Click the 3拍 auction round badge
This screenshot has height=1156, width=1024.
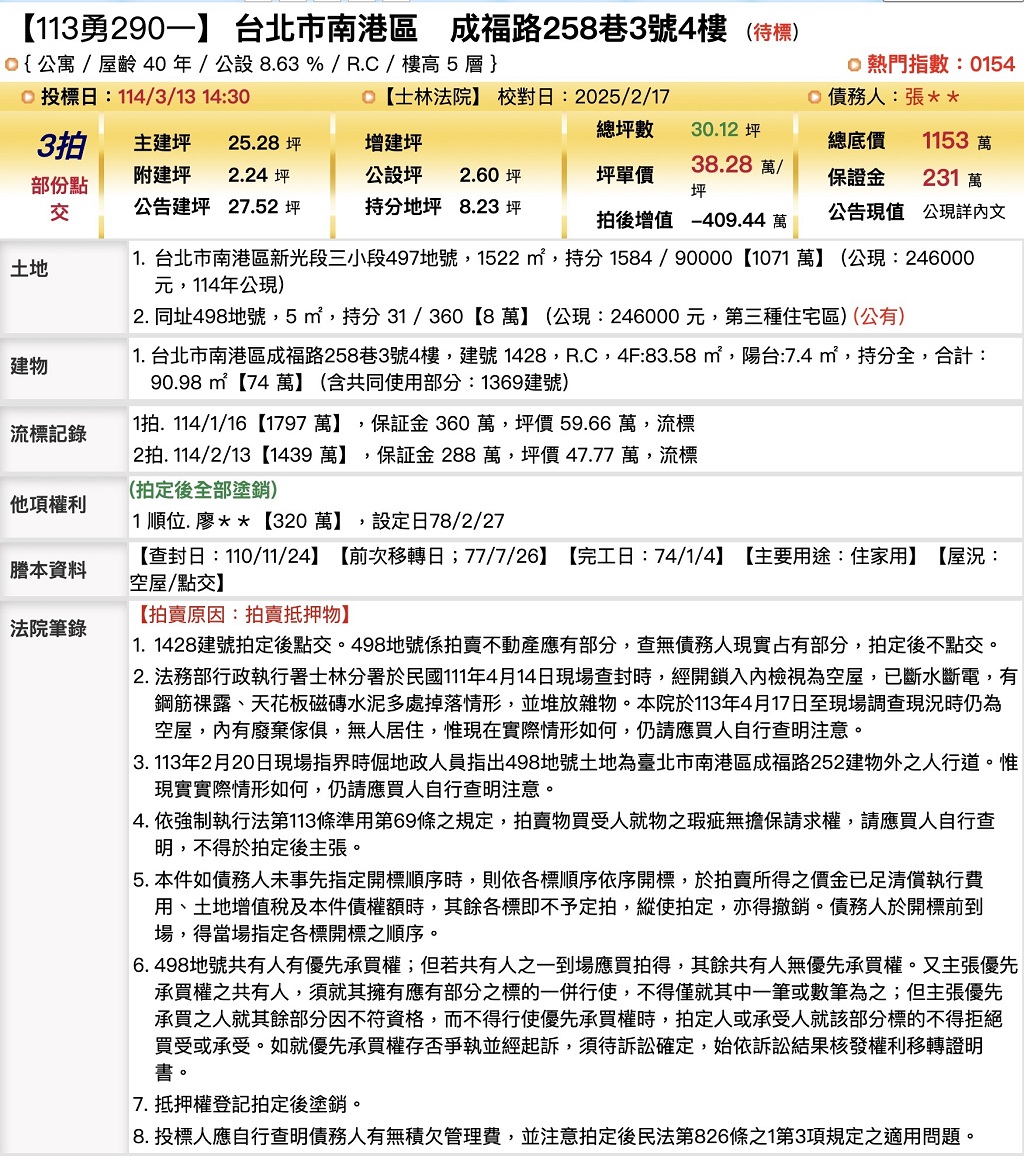pos(60,146)
